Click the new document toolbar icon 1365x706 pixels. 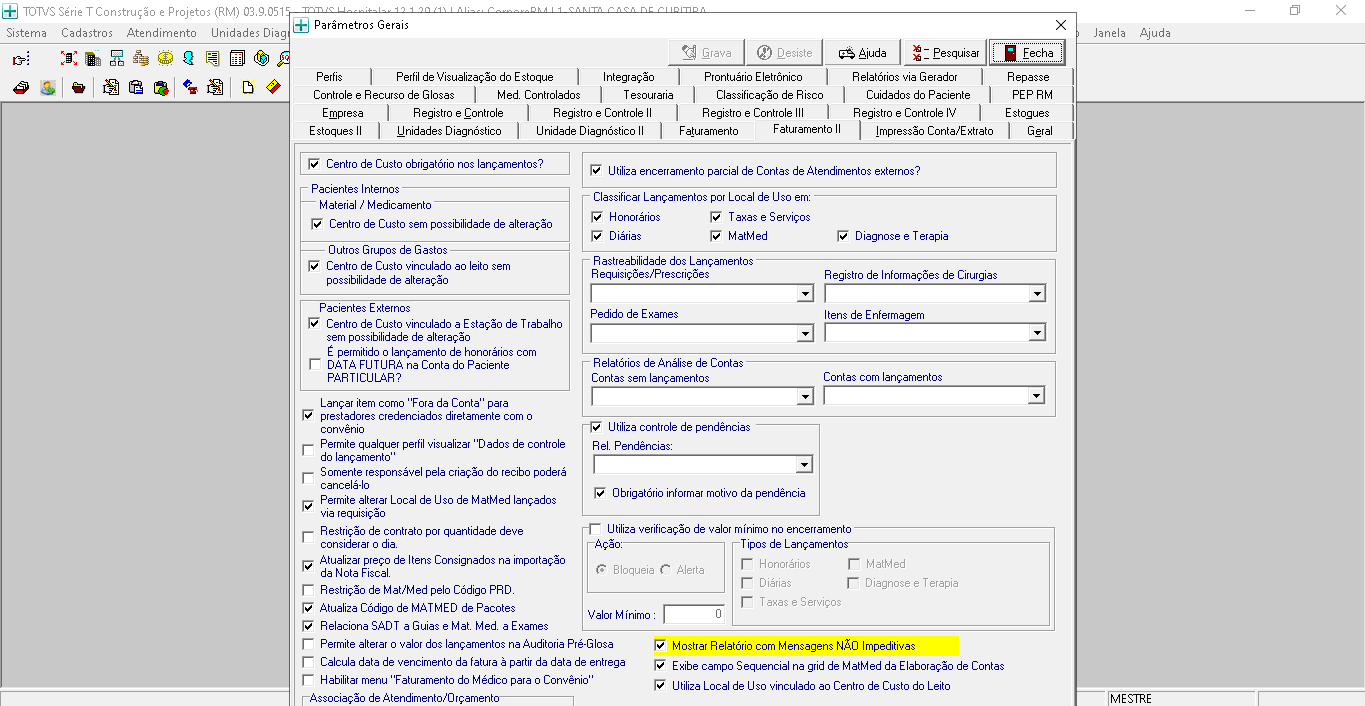pyautogui.click(x=248, y=87)
